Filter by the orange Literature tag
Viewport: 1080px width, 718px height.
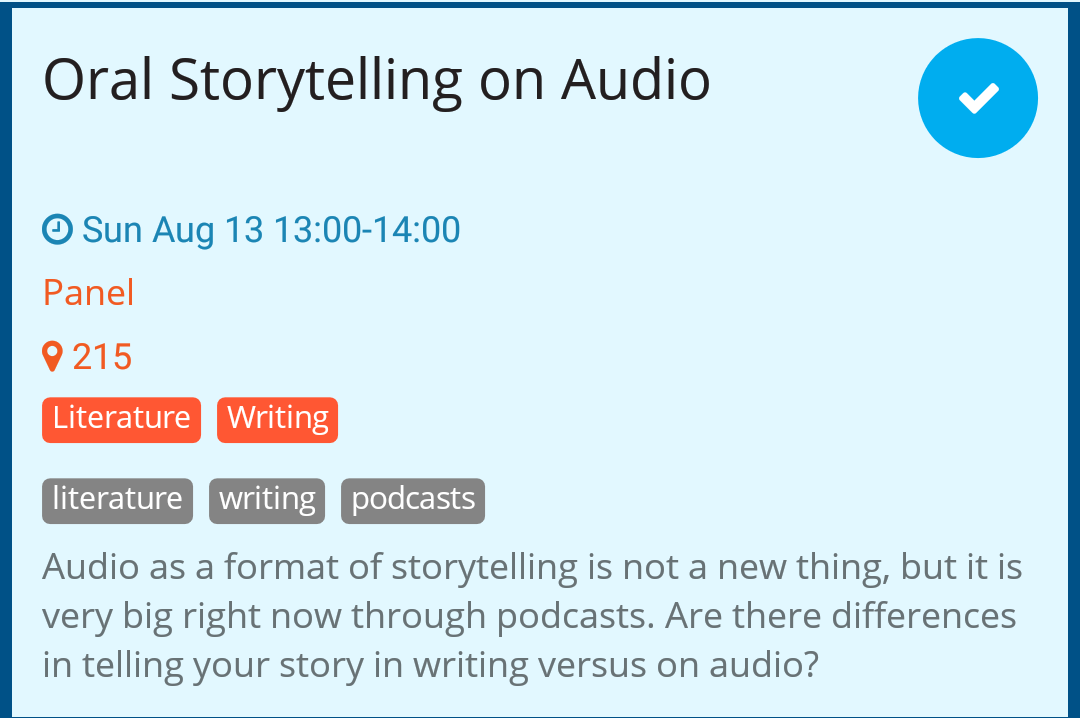coord(121,420)
